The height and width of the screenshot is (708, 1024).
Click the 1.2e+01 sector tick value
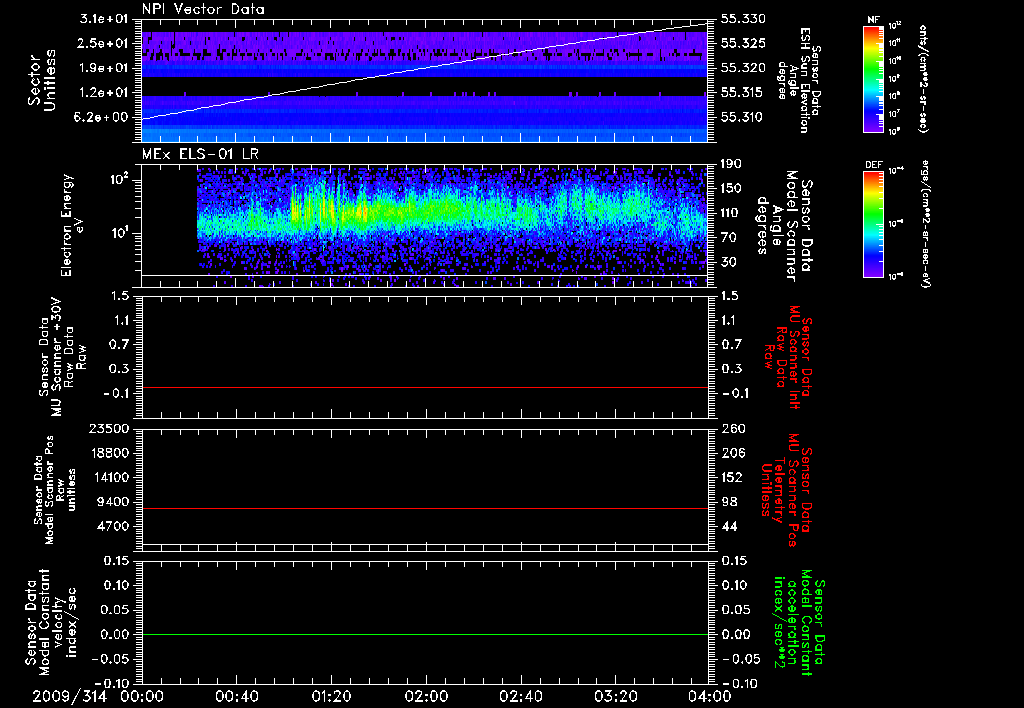coord(103,93)
